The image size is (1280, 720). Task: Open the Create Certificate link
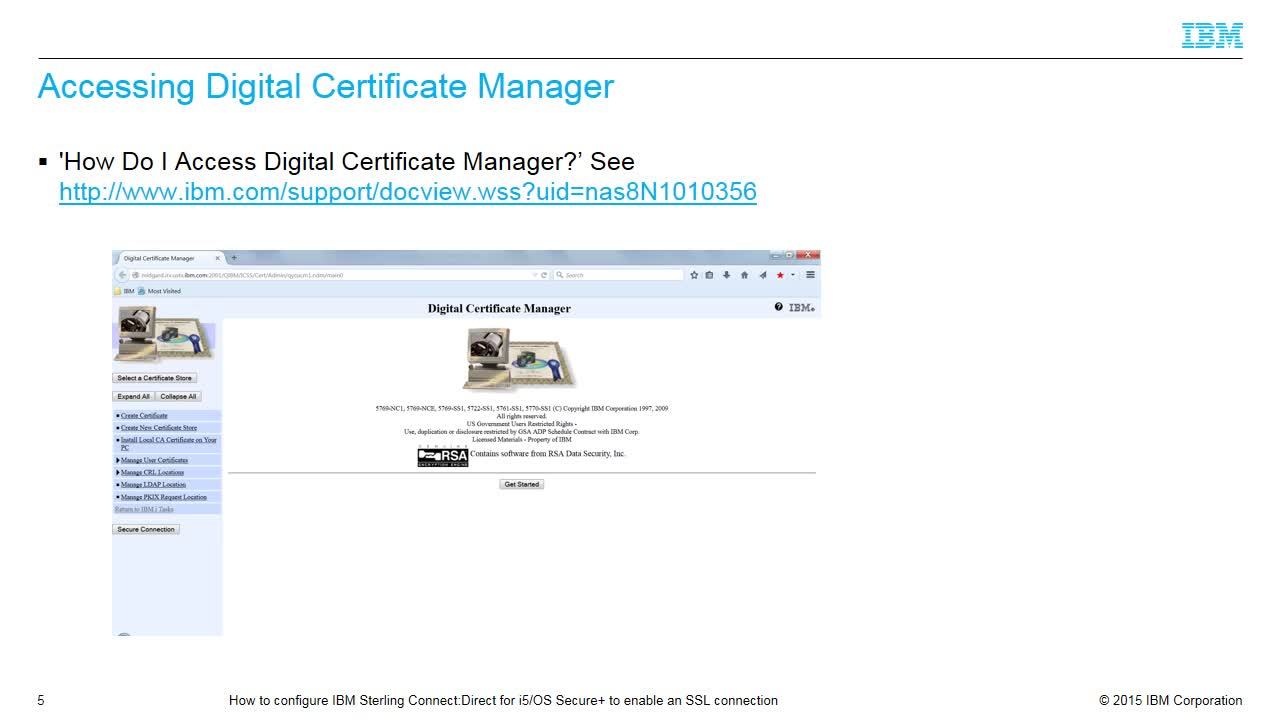144,415
